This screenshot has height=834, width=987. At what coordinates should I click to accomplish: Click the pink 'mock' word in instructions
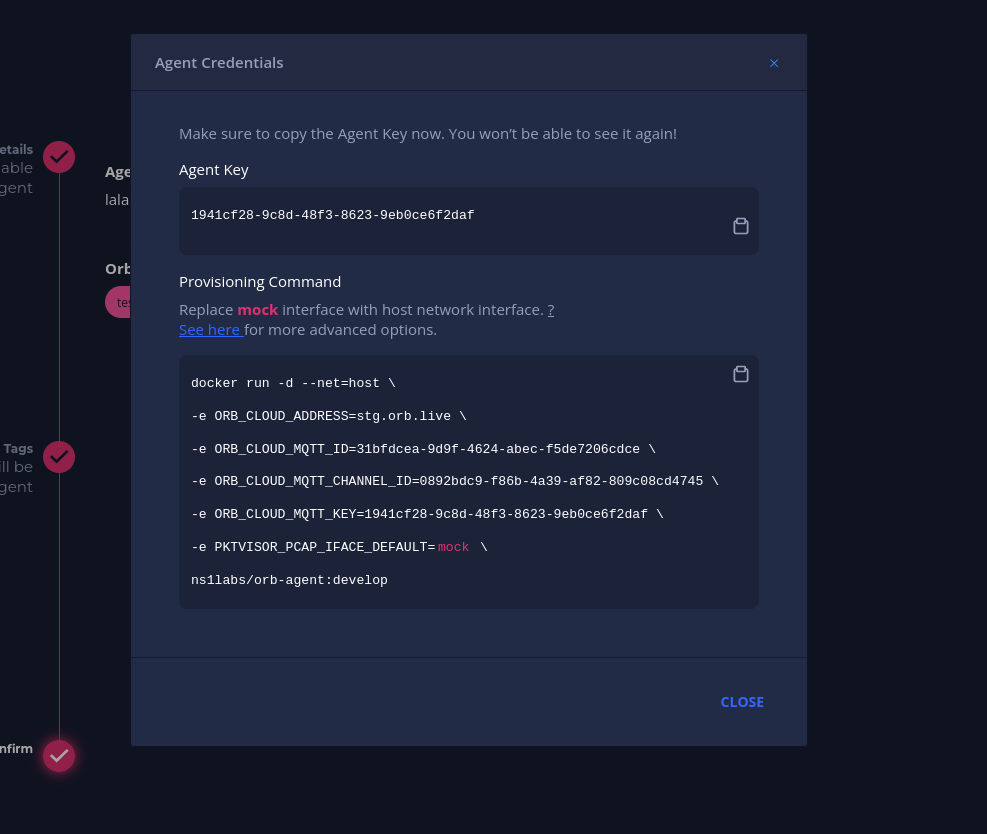[257, 310]
